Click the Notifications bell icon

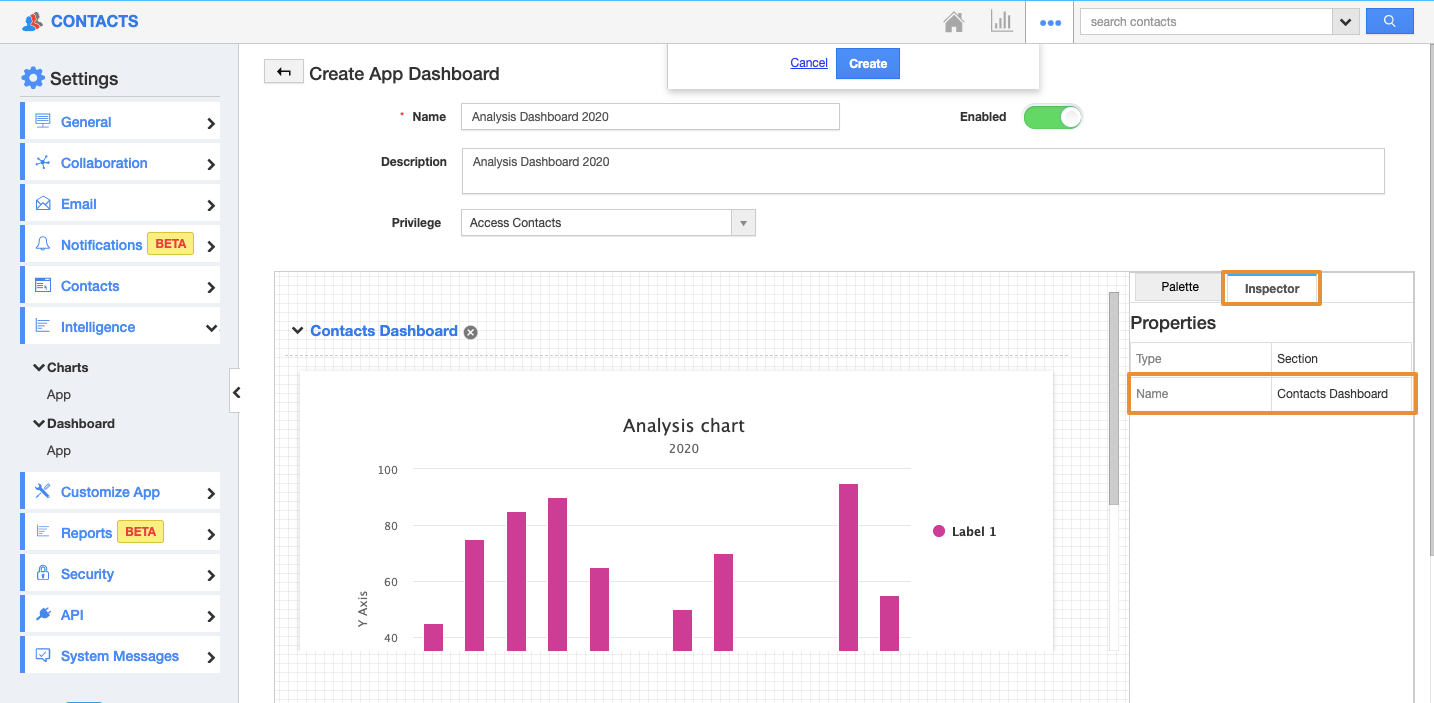pyautogui.click(x=43, y=244)
